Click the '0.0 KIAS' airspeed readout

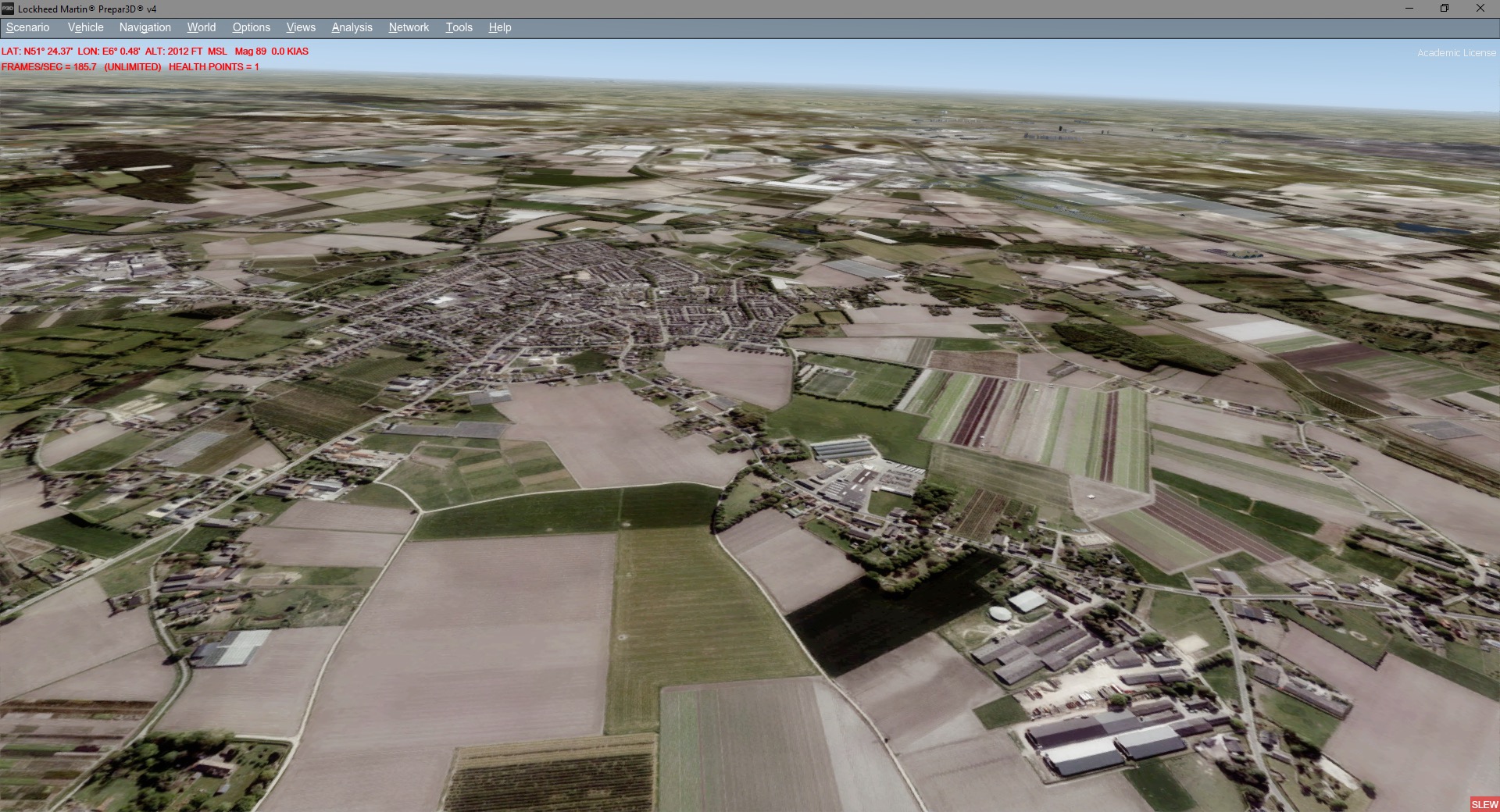click(x=290, y=52)
